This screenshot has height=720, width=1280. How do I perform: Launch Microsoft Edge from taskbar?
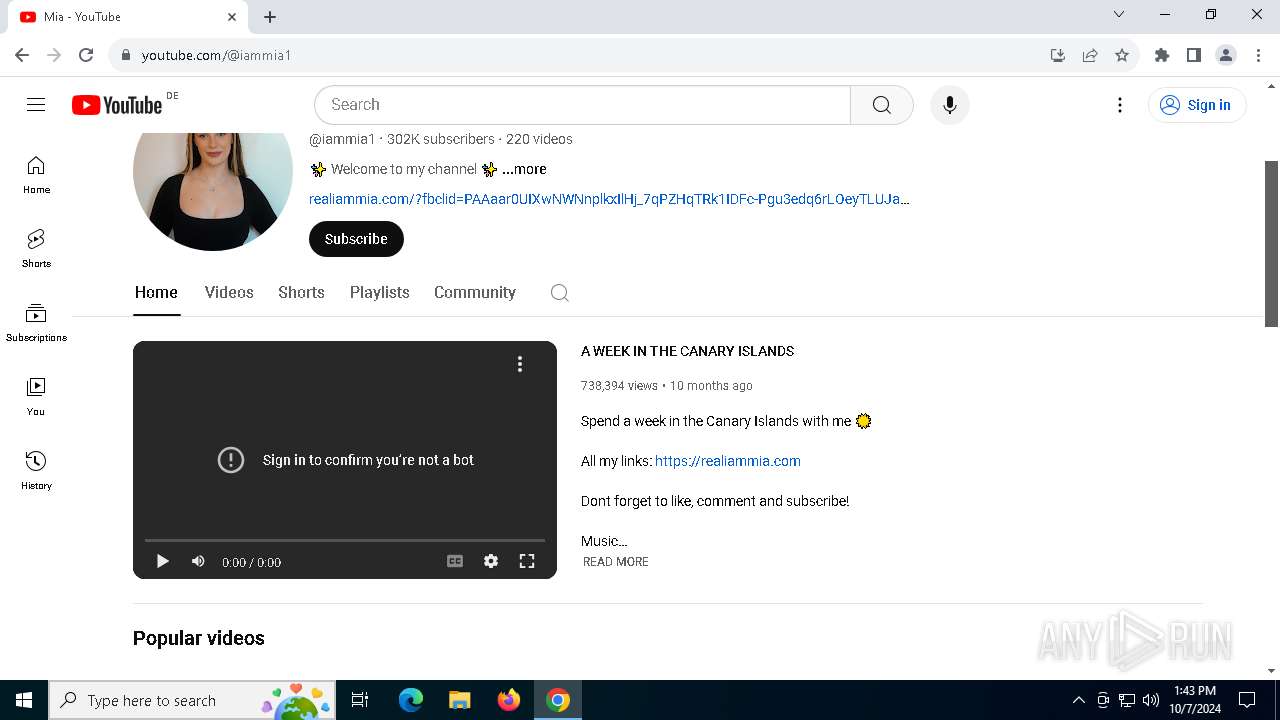click(x=411, y=700)
